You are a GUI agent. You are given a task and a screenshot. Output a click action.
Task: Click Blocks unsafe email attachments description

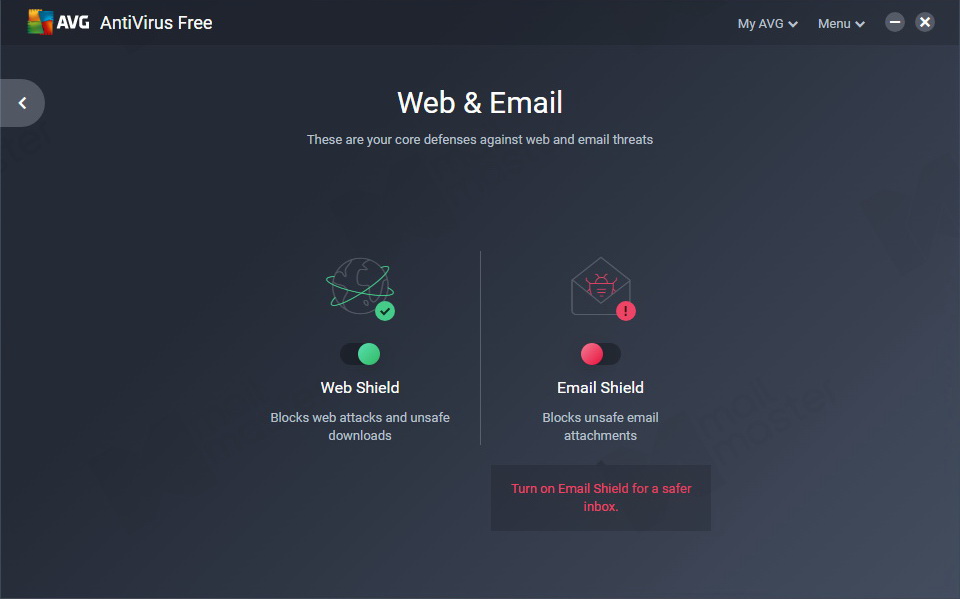tap(601, 426)
